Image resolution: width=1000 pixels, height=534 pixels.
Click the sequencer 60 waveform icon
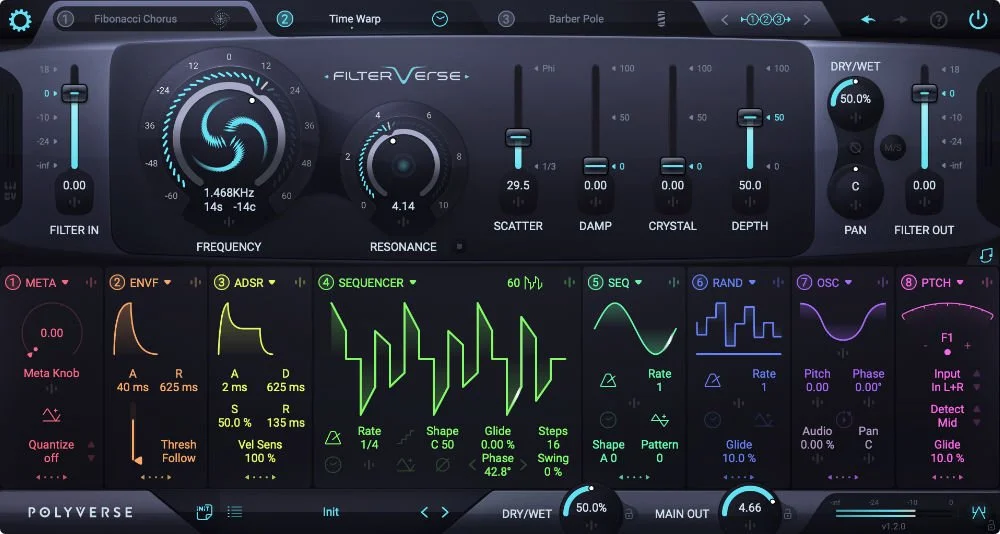tap(533, 283)
